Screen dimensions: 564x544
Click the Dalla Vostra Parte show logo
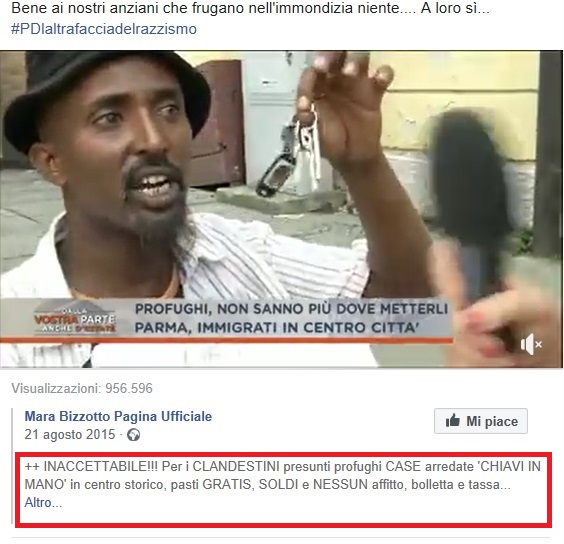[x=75, y=319]
